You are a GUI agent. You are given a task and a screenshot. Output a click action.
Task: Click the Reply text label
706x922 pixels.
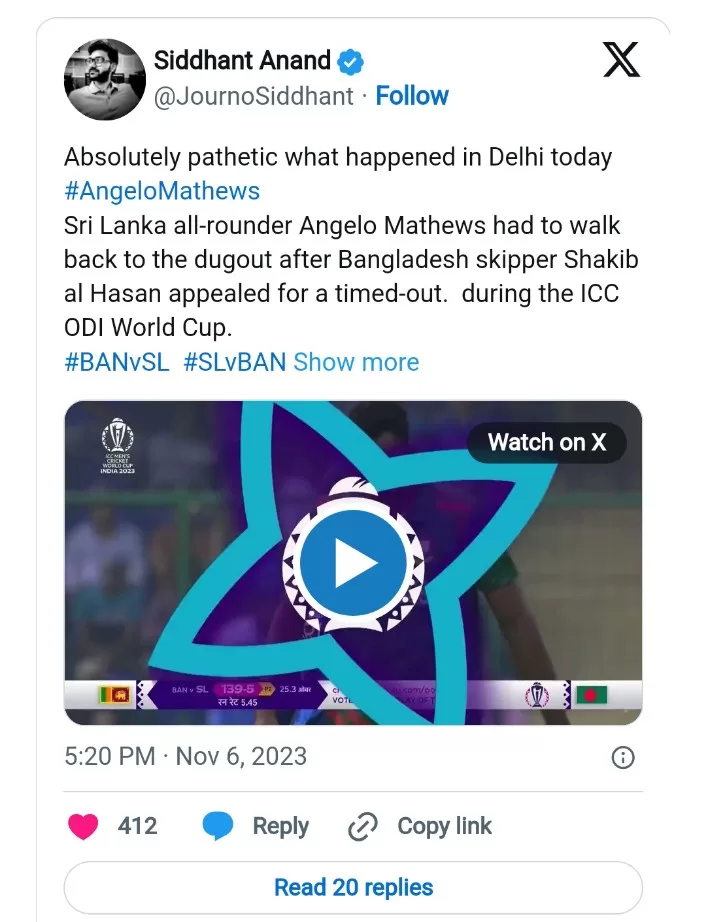click(x=280, y=826)
